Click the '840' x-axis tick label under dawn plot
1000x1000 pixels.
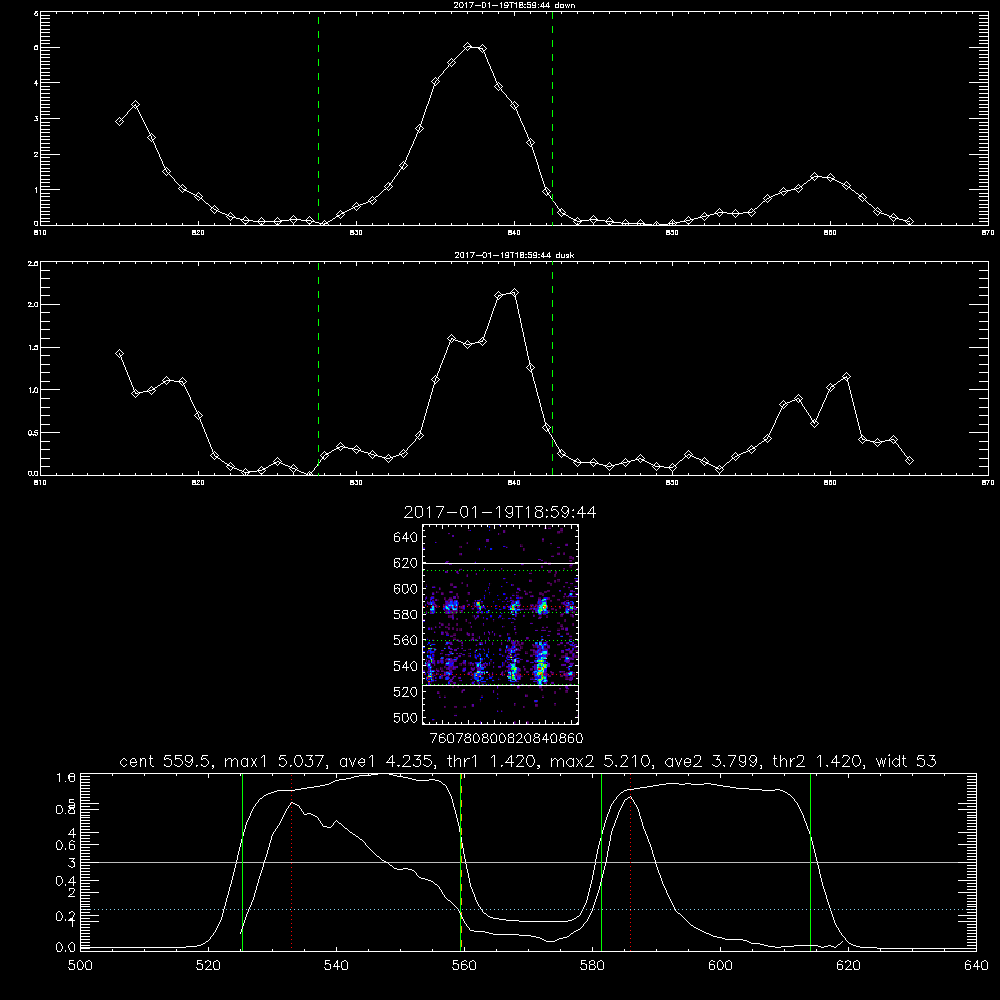[515, 233]
